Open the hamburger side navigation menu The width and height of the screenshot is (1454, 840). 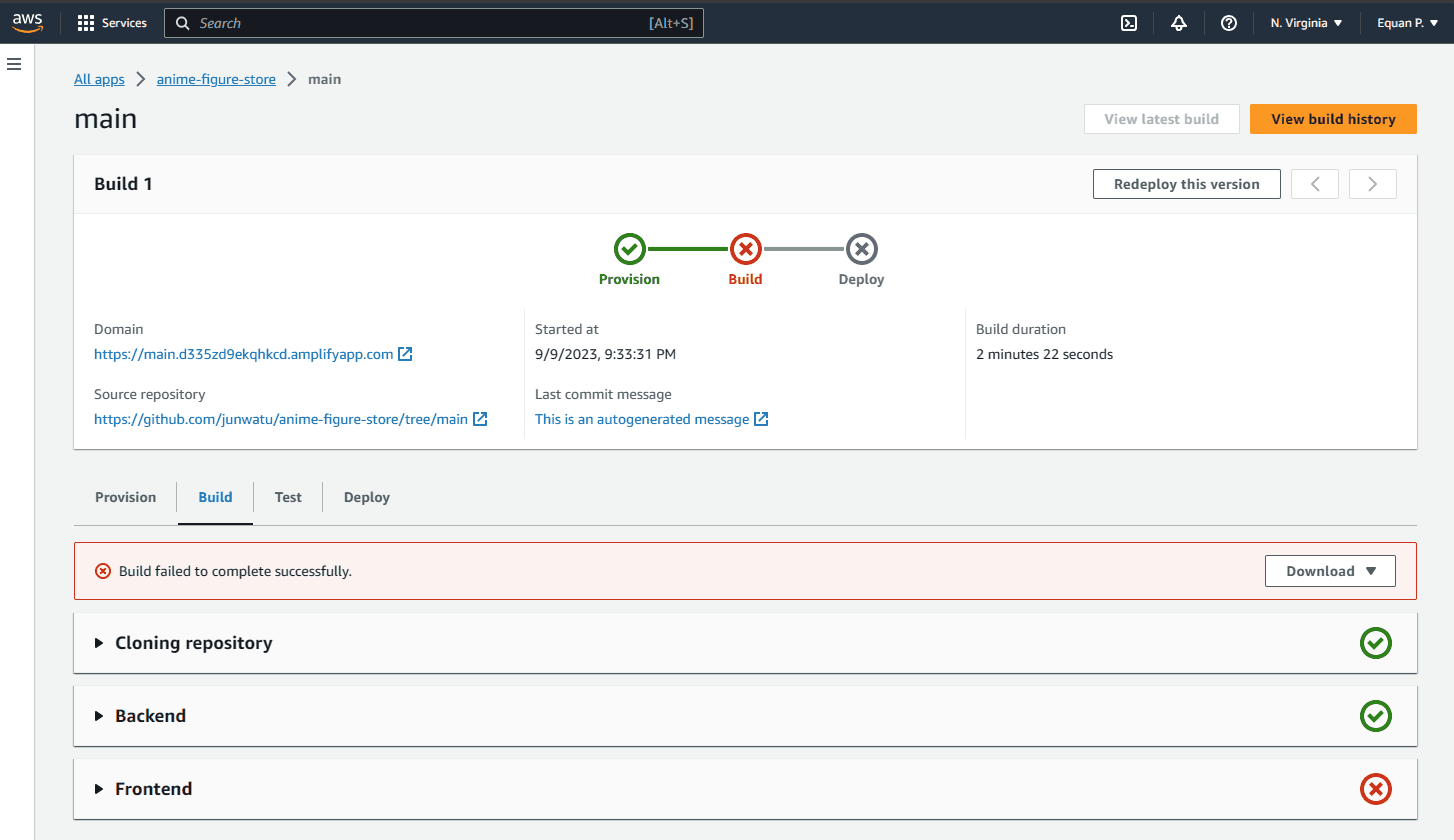[x=14, y=64]
